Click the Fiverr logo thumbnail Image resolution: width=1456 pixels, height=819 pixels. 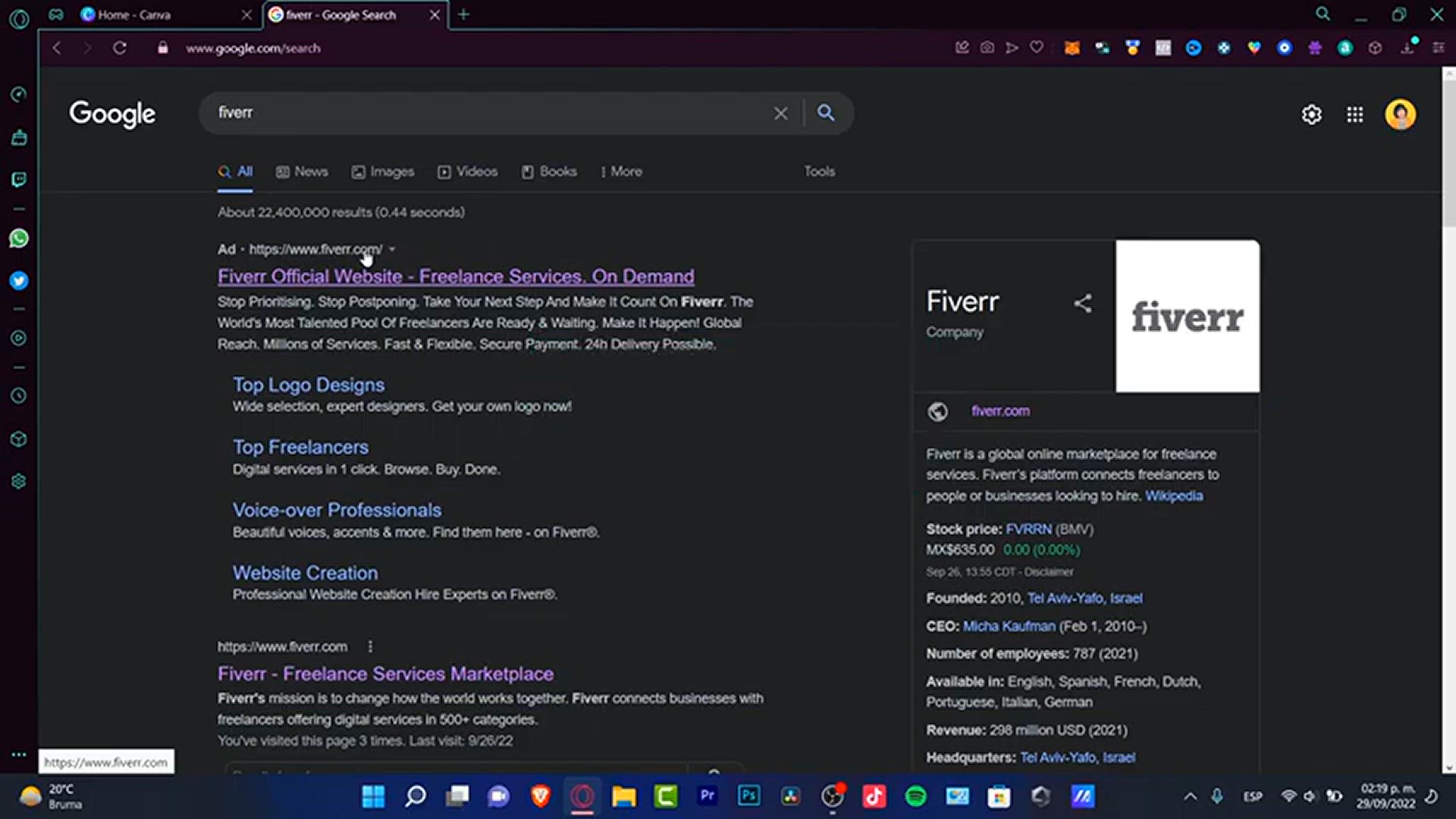1188,316
